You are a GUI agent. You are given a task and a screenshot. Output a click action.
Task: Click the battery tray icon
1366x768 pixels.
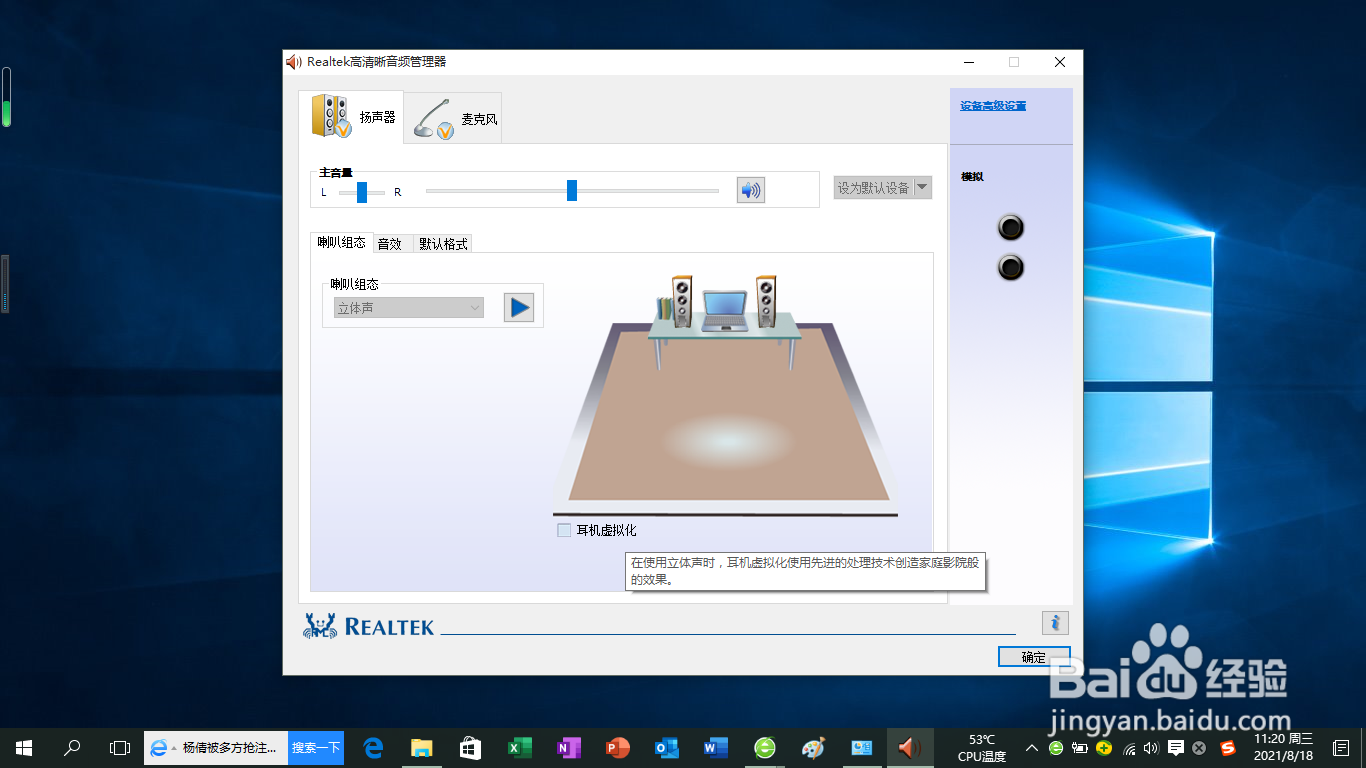[x=1080, y=748]
